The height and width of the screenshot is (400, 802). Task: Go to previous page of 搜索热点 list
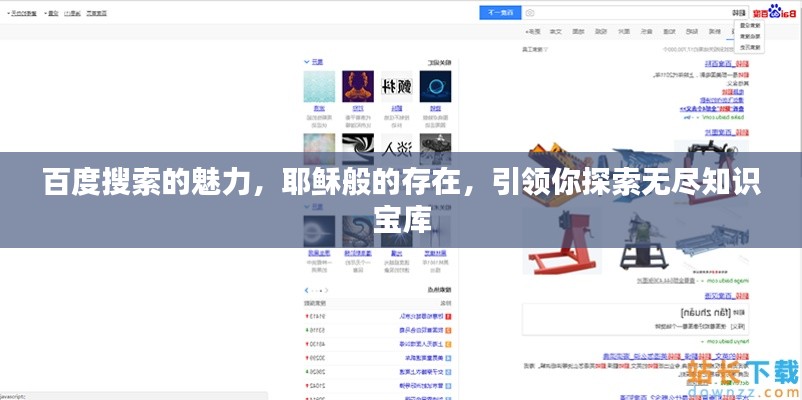[326, 290]
